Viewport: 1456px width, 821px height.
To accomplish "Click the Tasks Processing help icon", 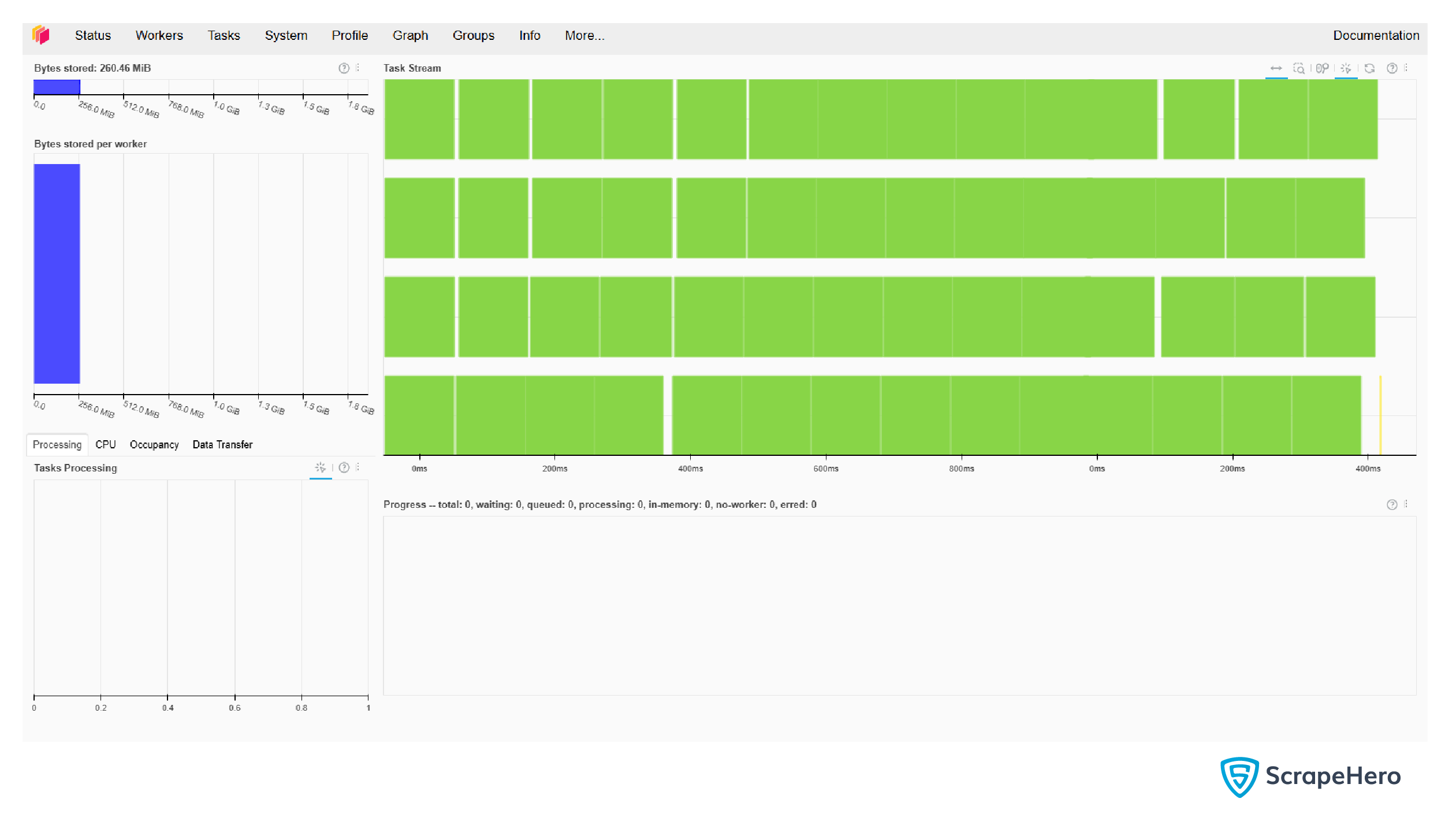I will [345, 468].
